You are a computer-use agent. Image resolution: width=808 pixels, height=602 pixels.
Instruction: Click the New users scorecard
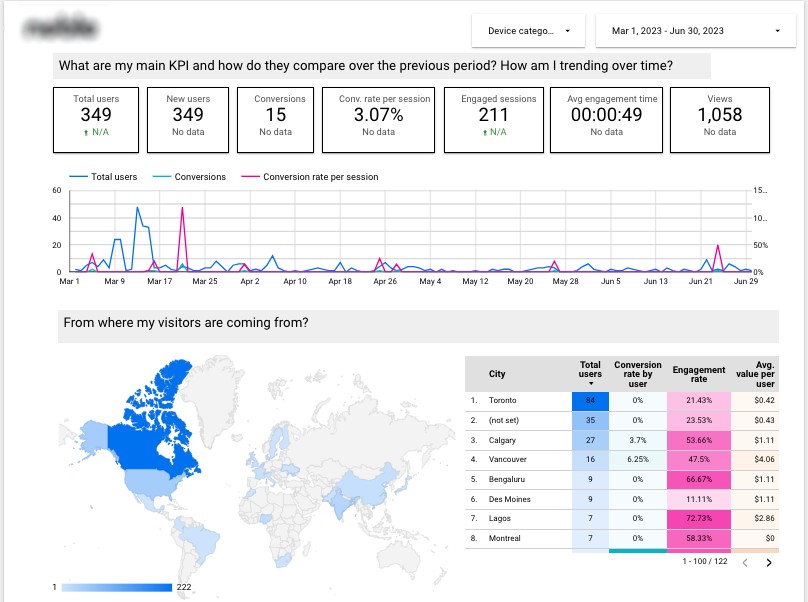(x=188, y=119)
